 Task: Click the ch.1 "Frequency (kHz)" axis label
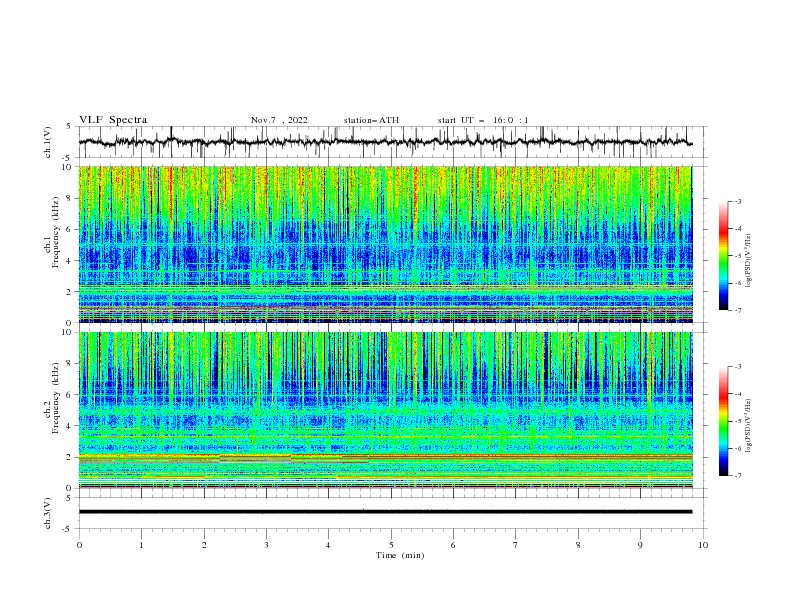coord(56,232)
